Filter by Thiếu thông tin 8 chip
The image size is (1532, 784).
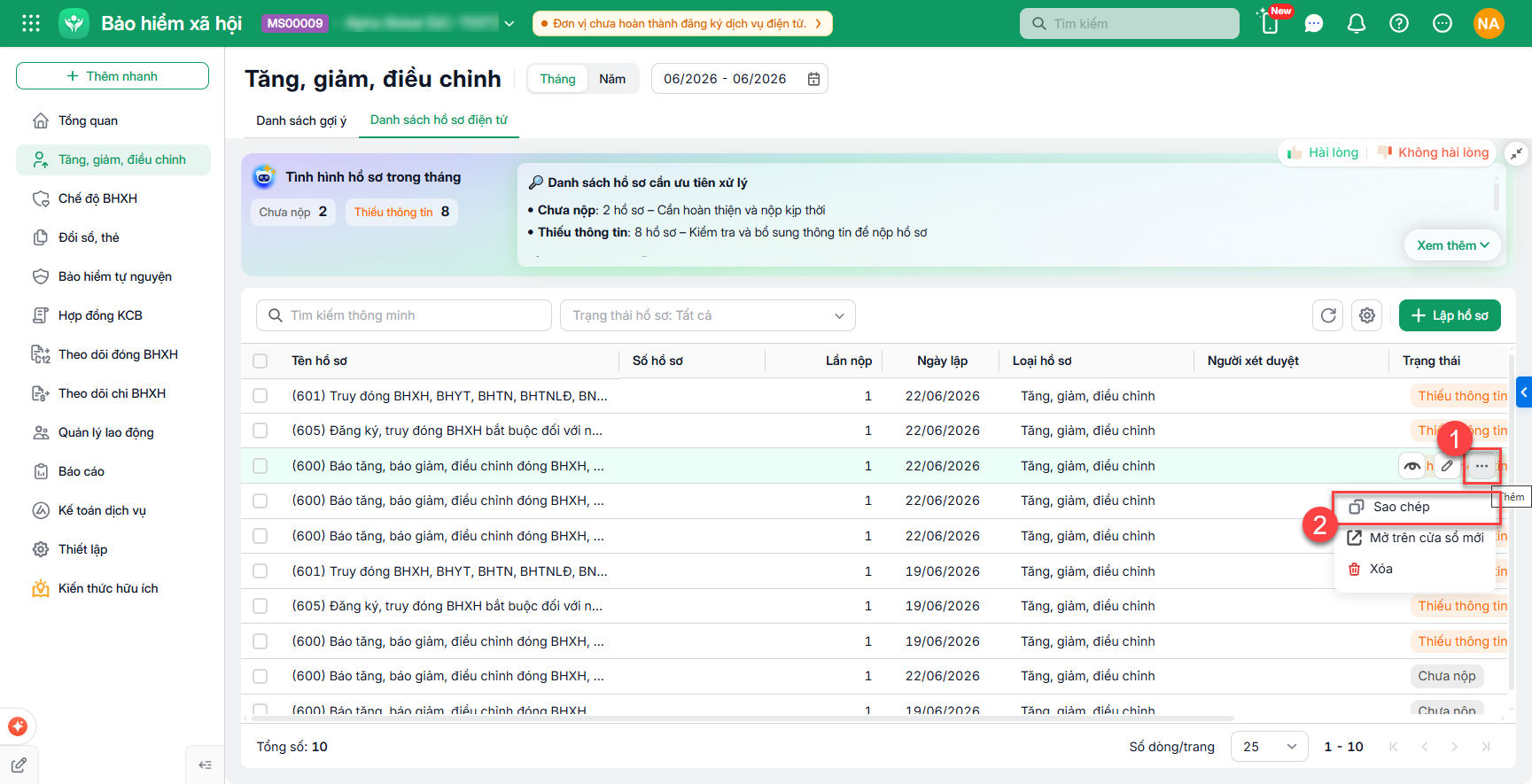tap(401, 212)
